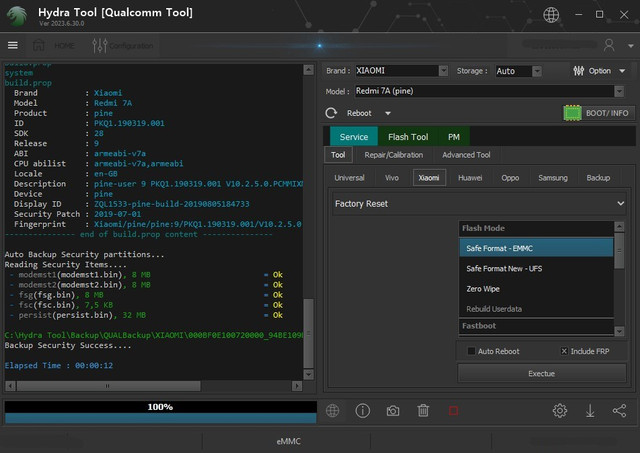The image size is (640, 453).
Task: Open settings gear icon
Action: (560, 411)
